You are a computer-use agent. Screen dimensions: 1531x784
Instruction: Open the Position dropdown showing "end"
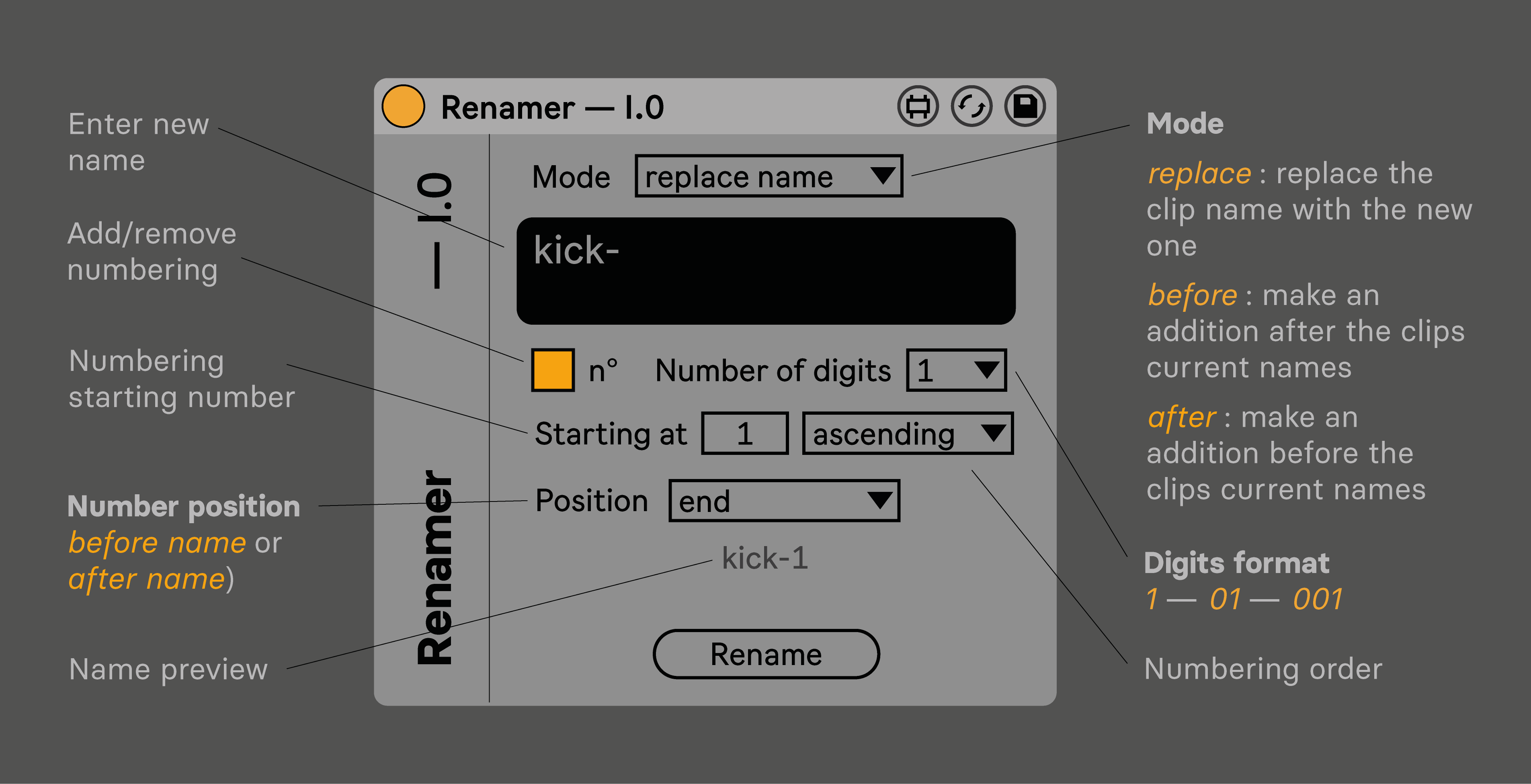784,501
